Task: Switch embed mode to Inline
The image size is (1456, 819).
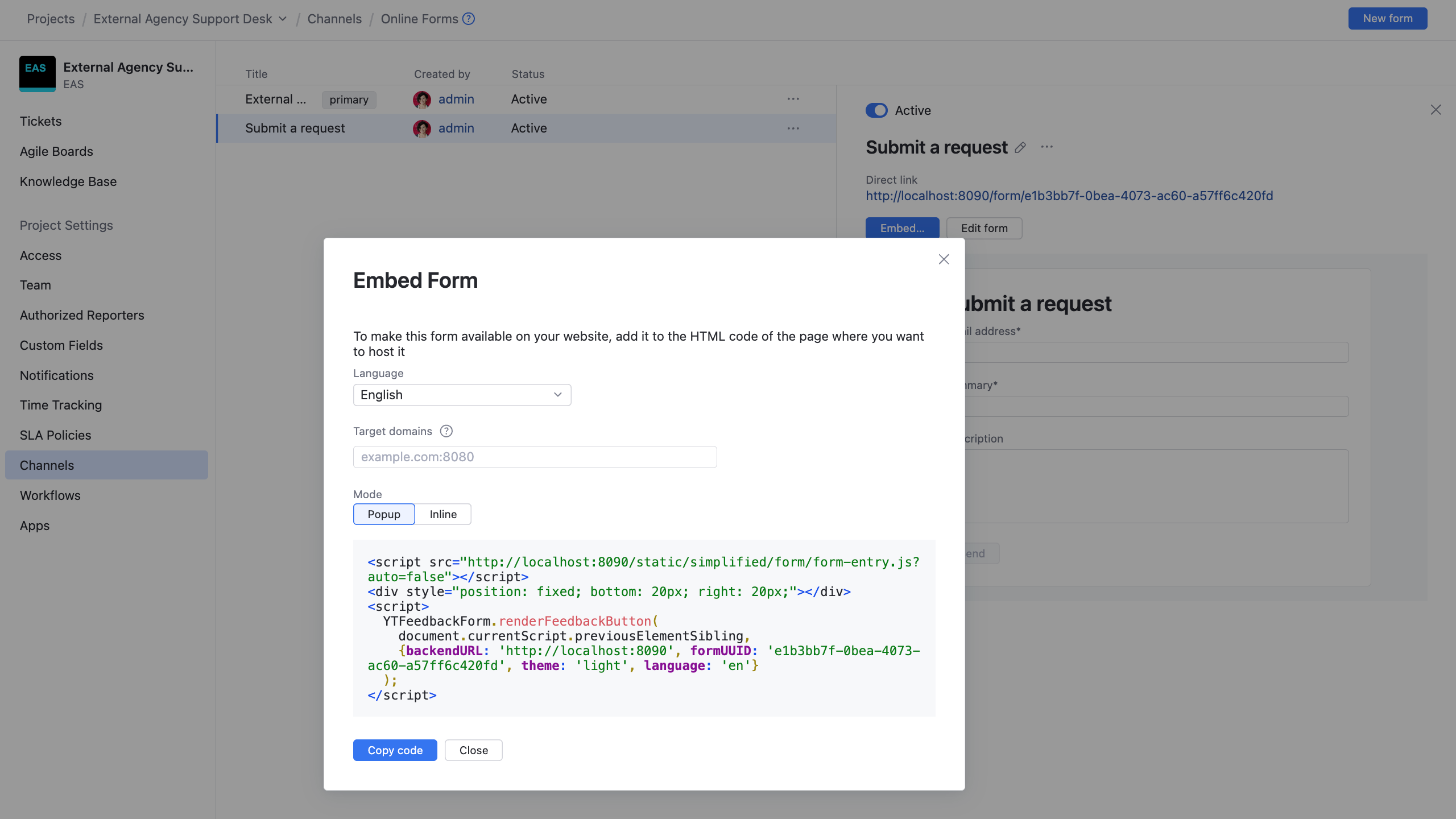Action: [443, 514]
